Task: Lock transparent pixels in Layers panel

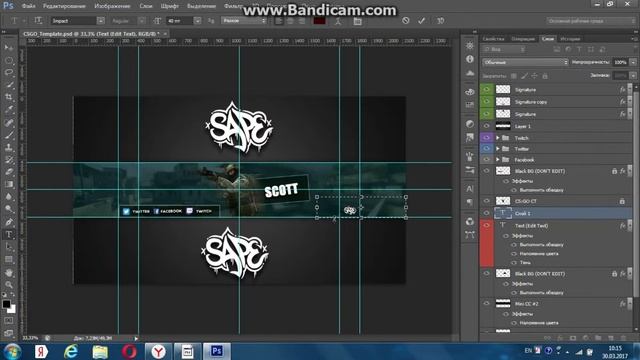Action: pos(514,76)
